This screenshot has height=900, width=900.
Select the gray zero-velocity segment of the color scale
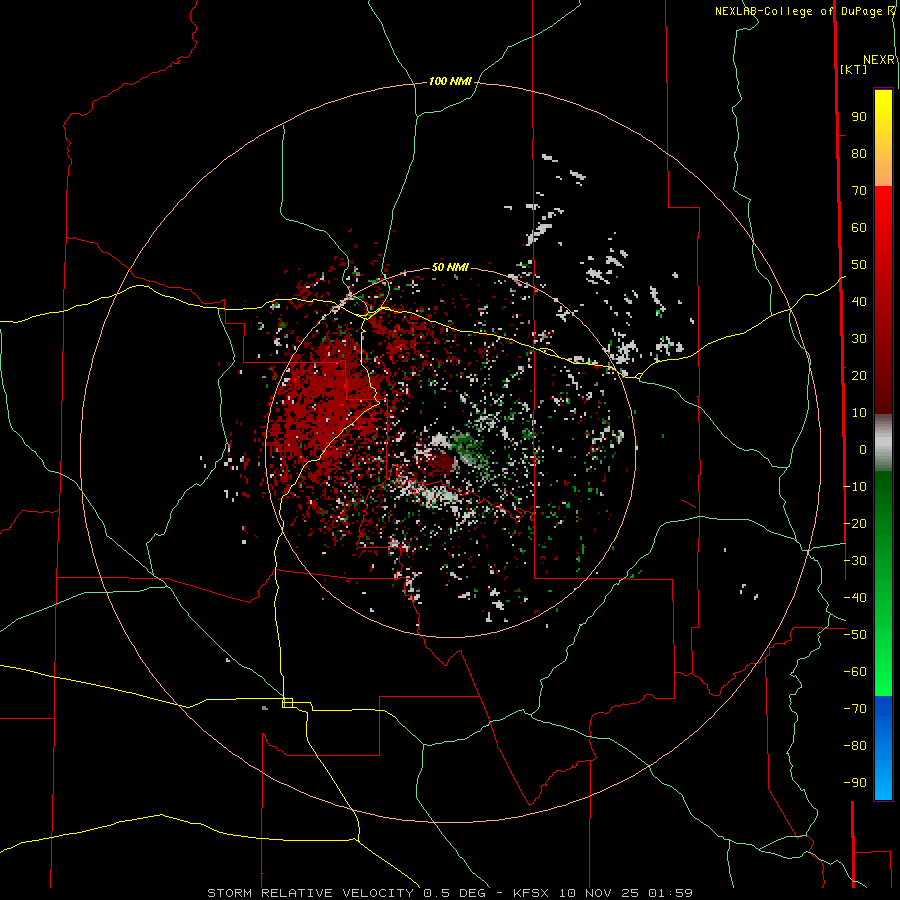[x=883, y=443]
